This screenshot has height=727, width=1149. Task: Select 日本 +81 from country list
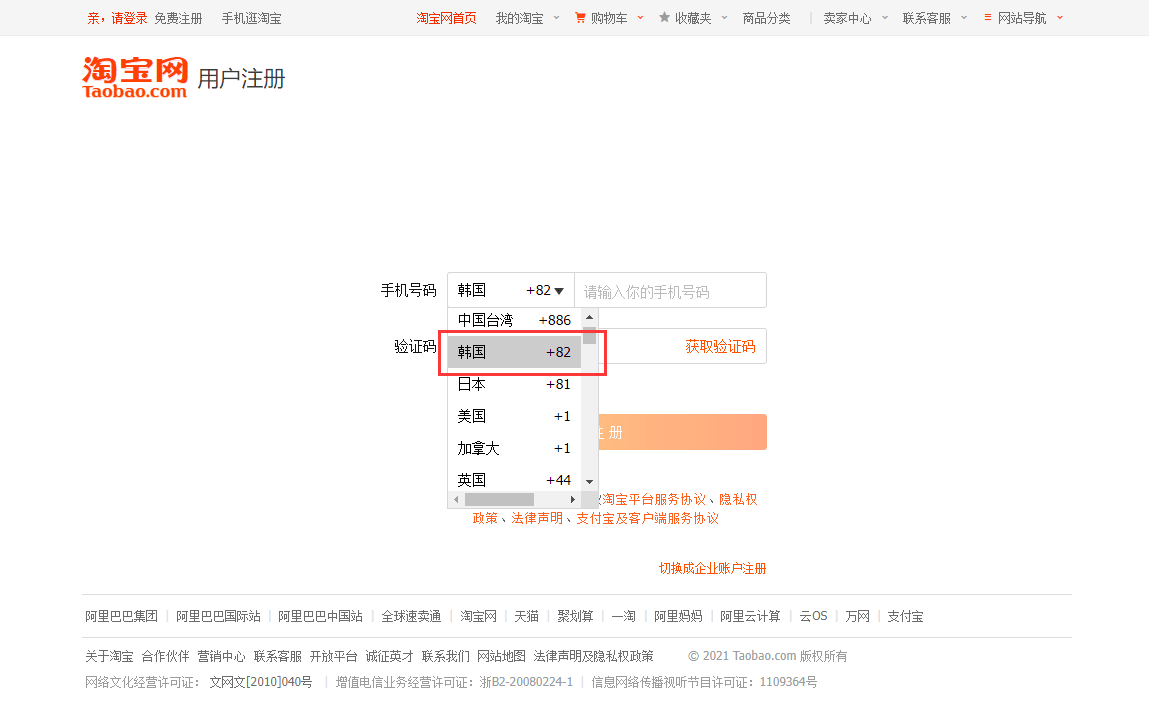514,384
